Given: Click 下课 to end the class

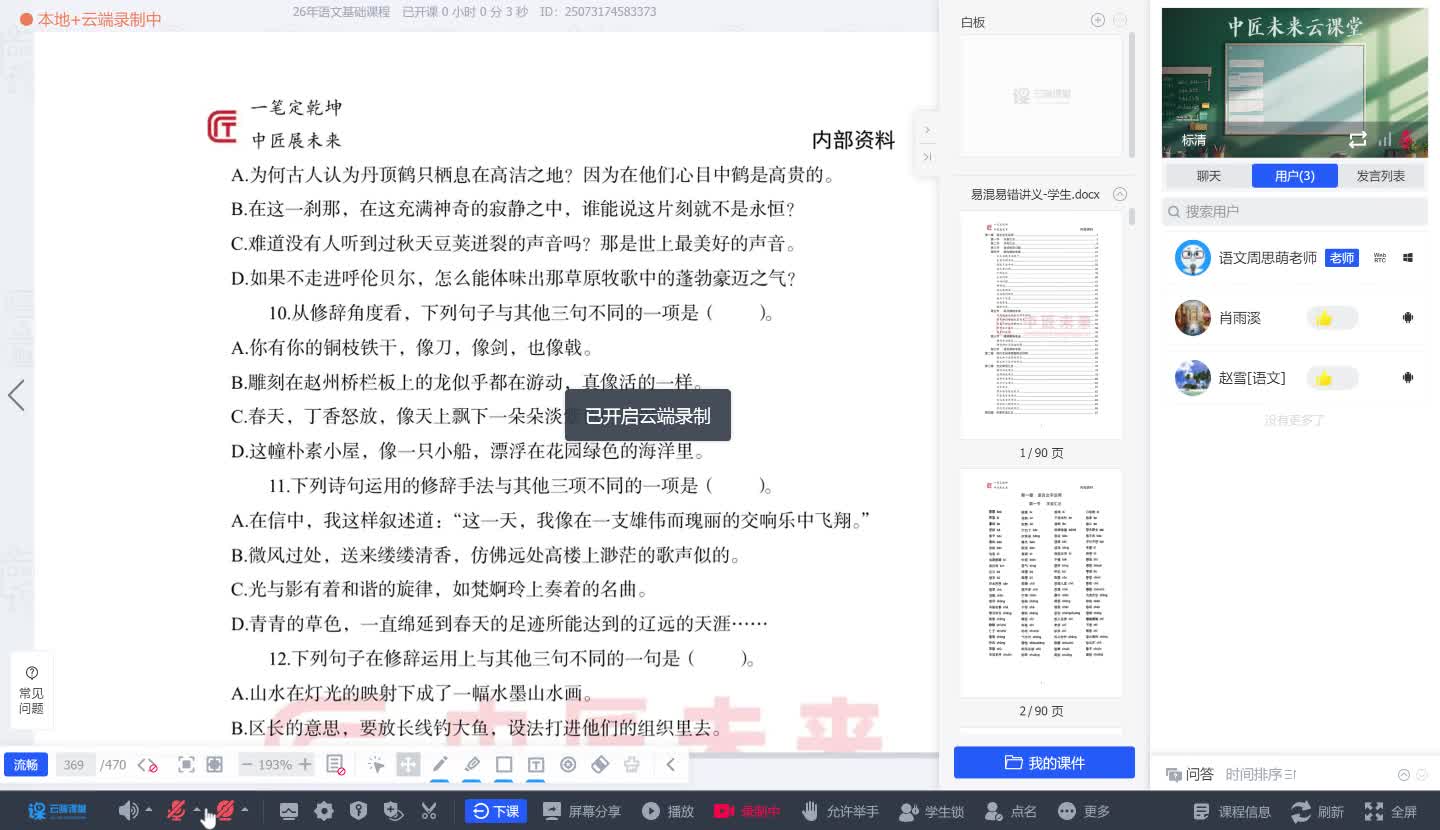Looking at the screenshot, I should 496,811.
